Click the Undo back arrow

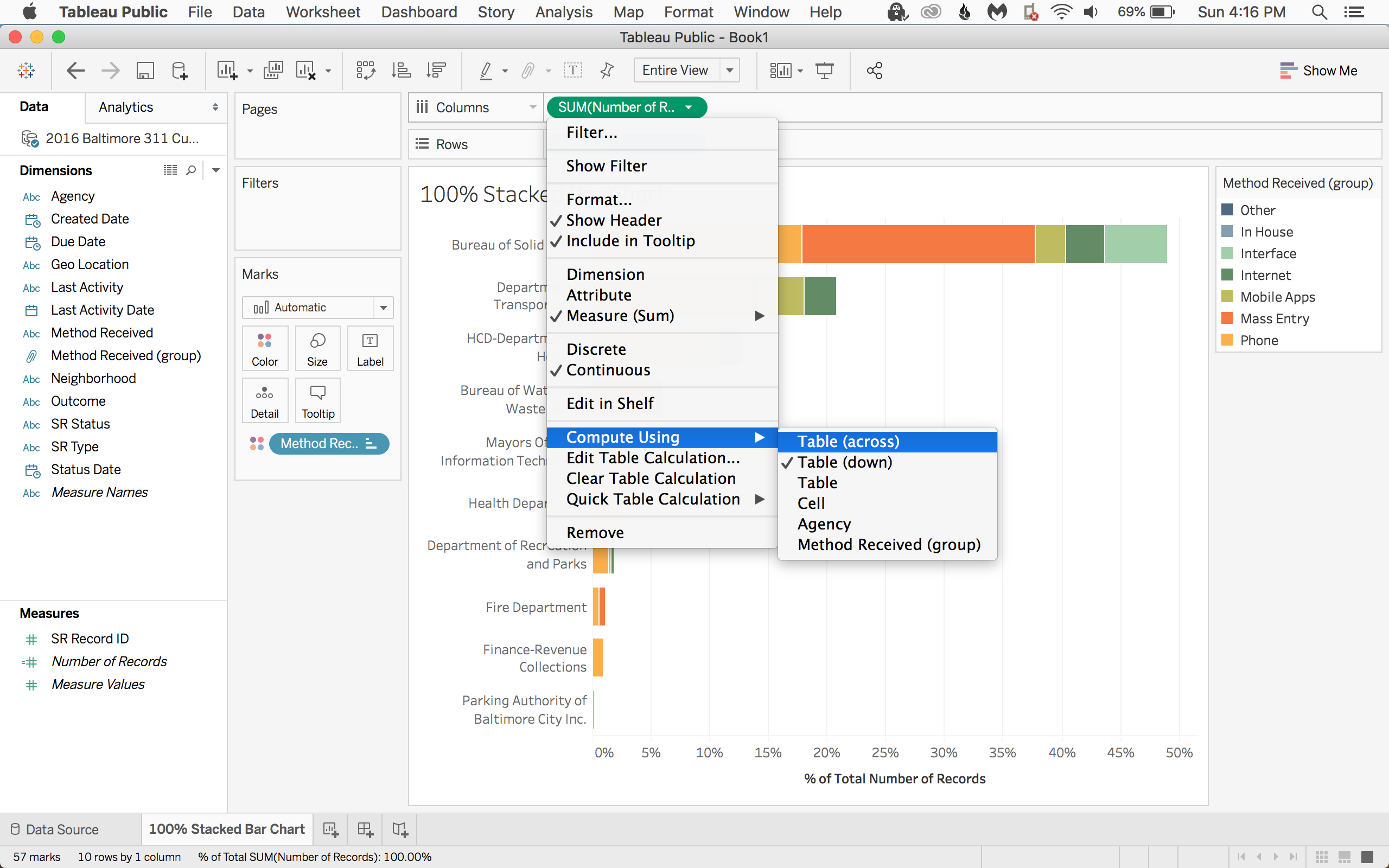pyautogui.click(x=75, y=71)
